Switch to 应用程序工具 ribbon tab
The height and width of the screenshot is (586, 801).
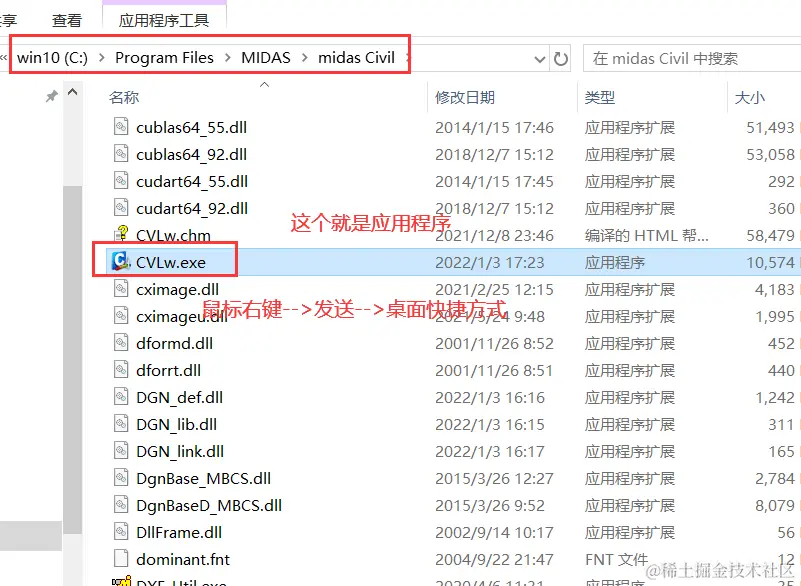[164, 20]
